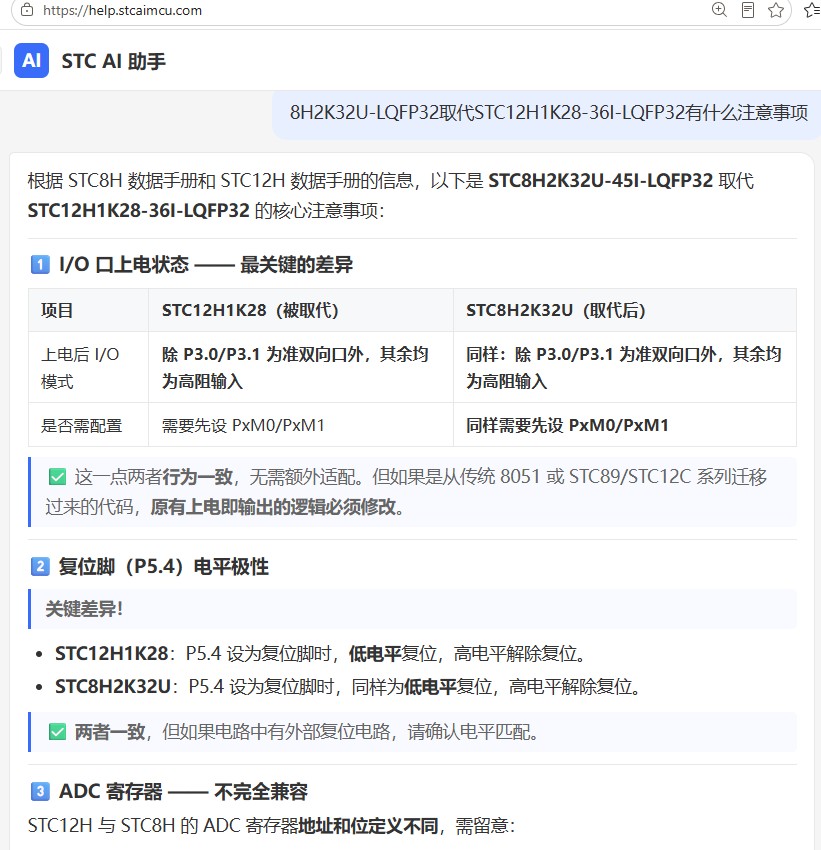Click heading 复位脚（P5.4）电平极性
Viewport: 821px width, 850px height.
click(164, 566)
